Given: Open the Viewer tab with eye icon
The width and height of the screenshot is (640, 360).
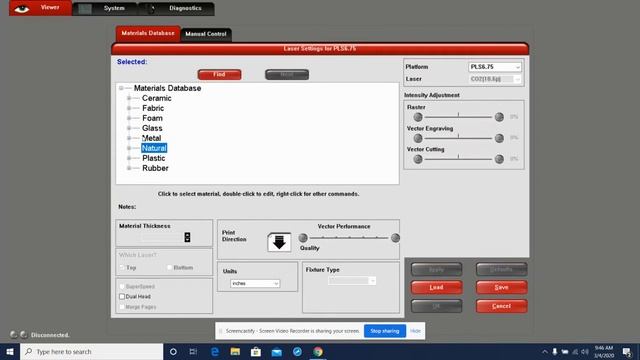Looking at the screenshot, I should click(x=40, y=8).
